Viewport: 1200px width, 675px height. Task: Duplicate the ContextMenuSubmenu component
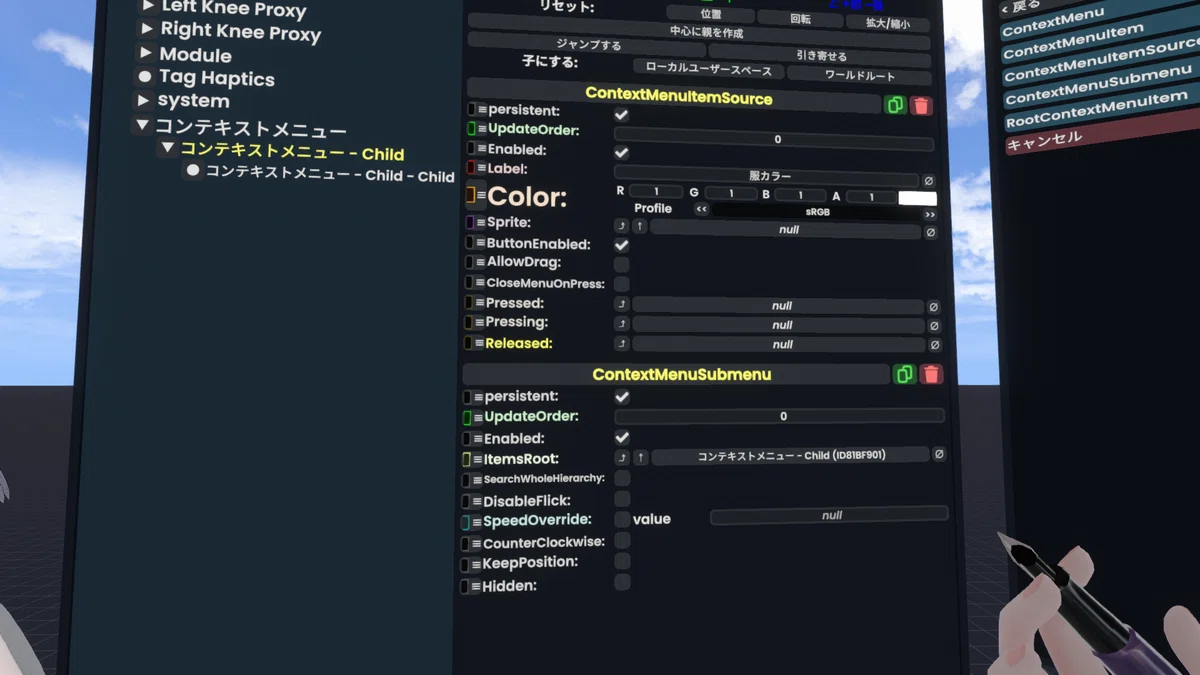coord(904,374)
